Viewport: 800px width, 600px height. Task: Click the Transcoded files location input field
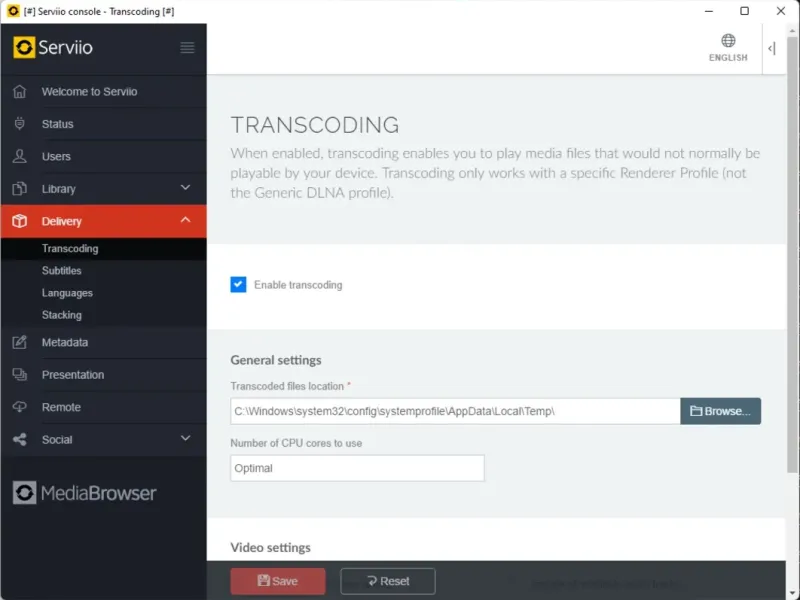pyautogui.click(x=455, y=411)
